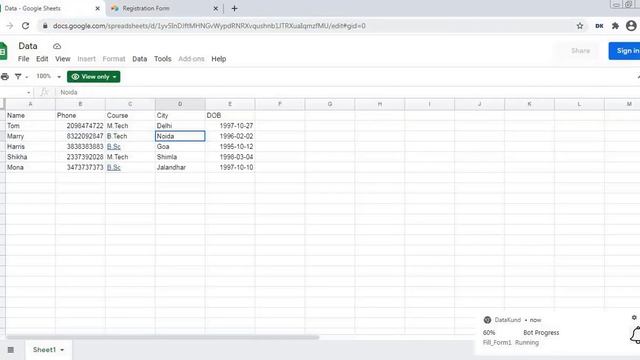This screenshot has height=360, width=640.
Task: Open the B.Sc link in Mona's row
Action: click(113, 167)
